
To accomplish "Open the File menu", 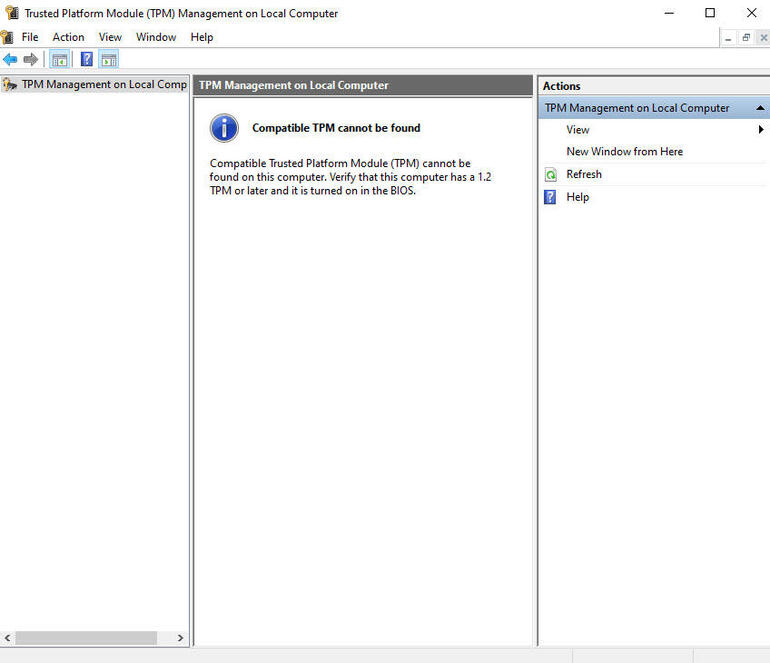I will pyautogui.click(x=30, y=37).
